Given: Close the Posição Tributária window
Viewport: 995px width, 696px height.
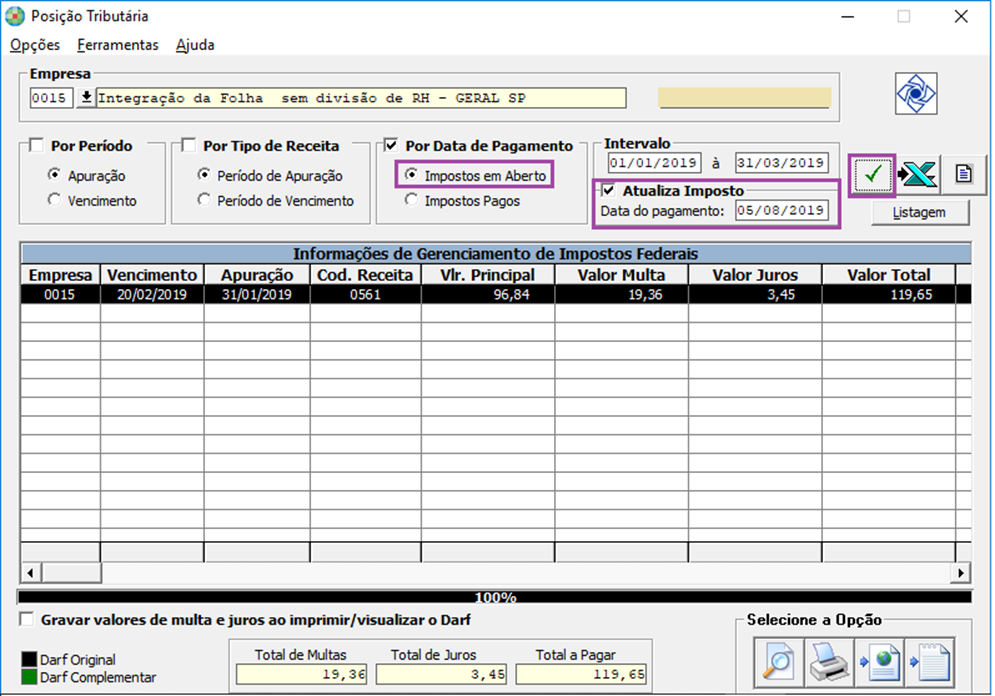Looking at the screenshot, I should click(x=961, y=16).
